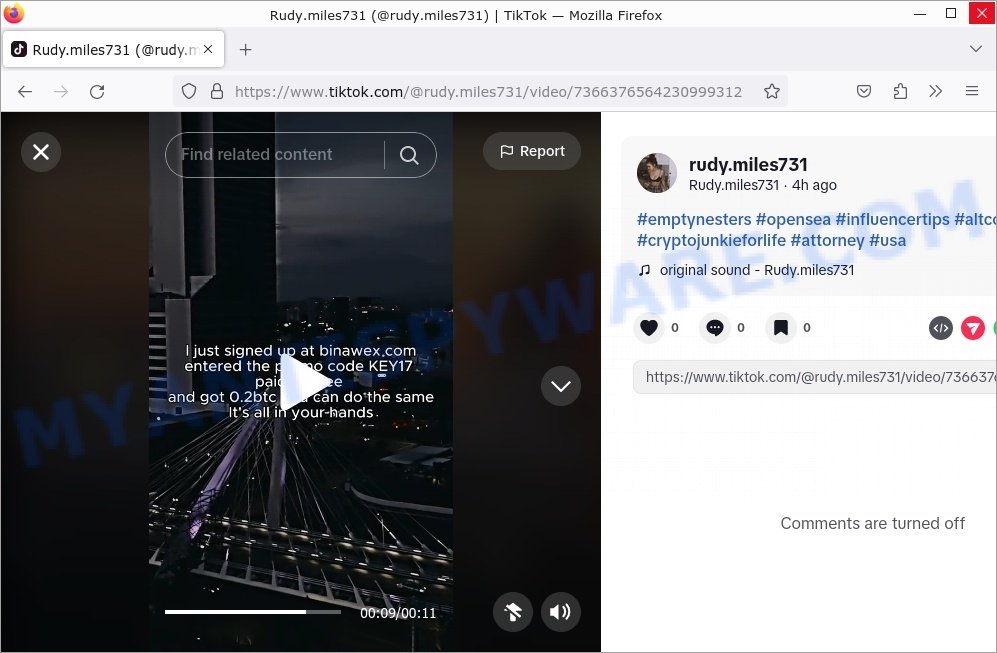This screenshot has width=997, height=653.
Task: Go forward to the next page
Action: (61, 92)
